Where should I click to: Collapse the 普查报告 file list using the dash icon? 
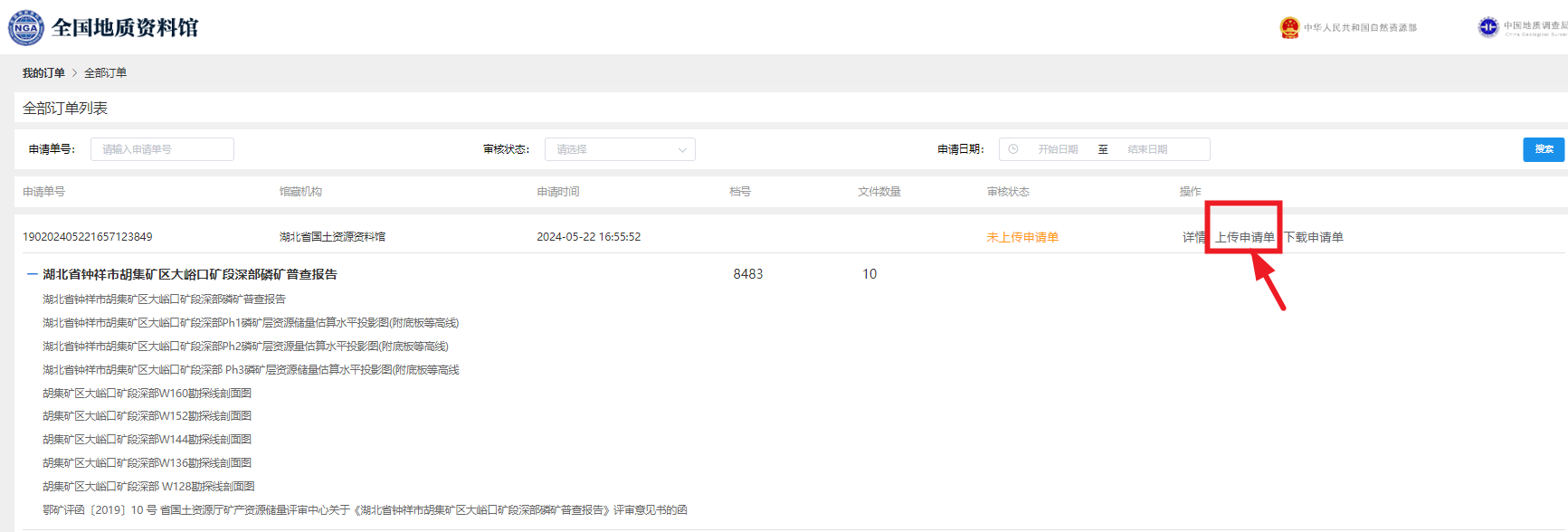33,274
